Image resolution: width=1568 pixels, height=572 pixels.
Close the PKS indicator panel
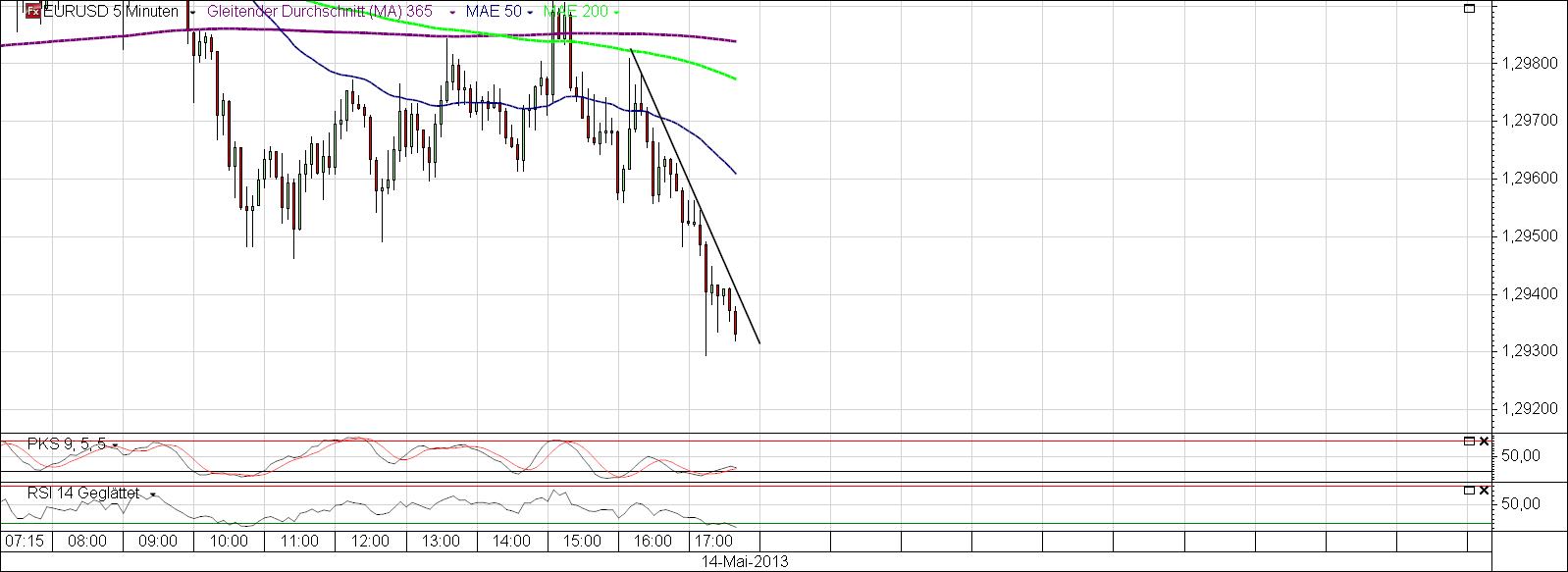[1484, 442]
